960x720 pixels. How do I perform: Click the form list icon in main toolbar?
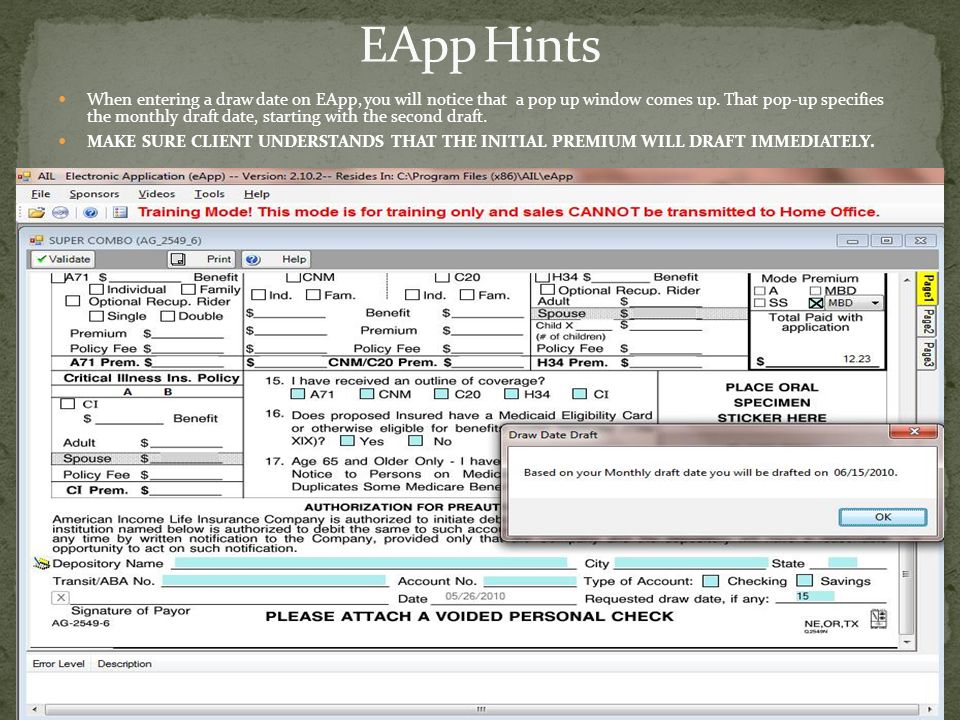[120, 212]
